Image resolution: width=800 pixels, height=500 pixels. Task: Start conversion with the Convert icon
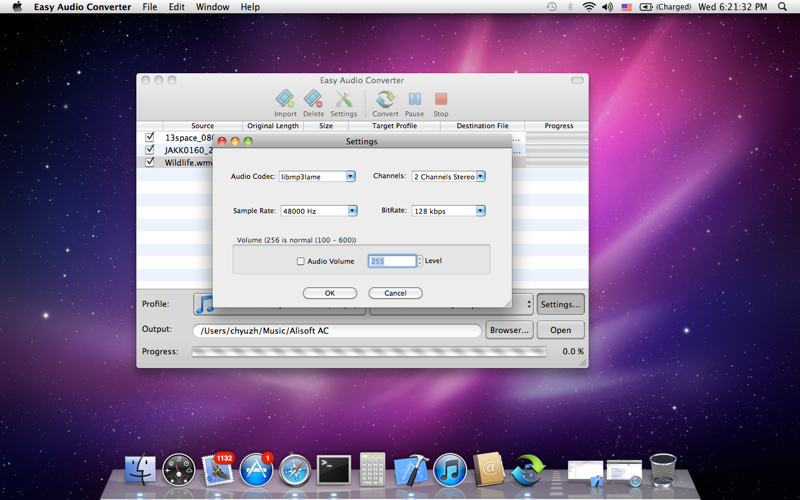tap(385, 100)
